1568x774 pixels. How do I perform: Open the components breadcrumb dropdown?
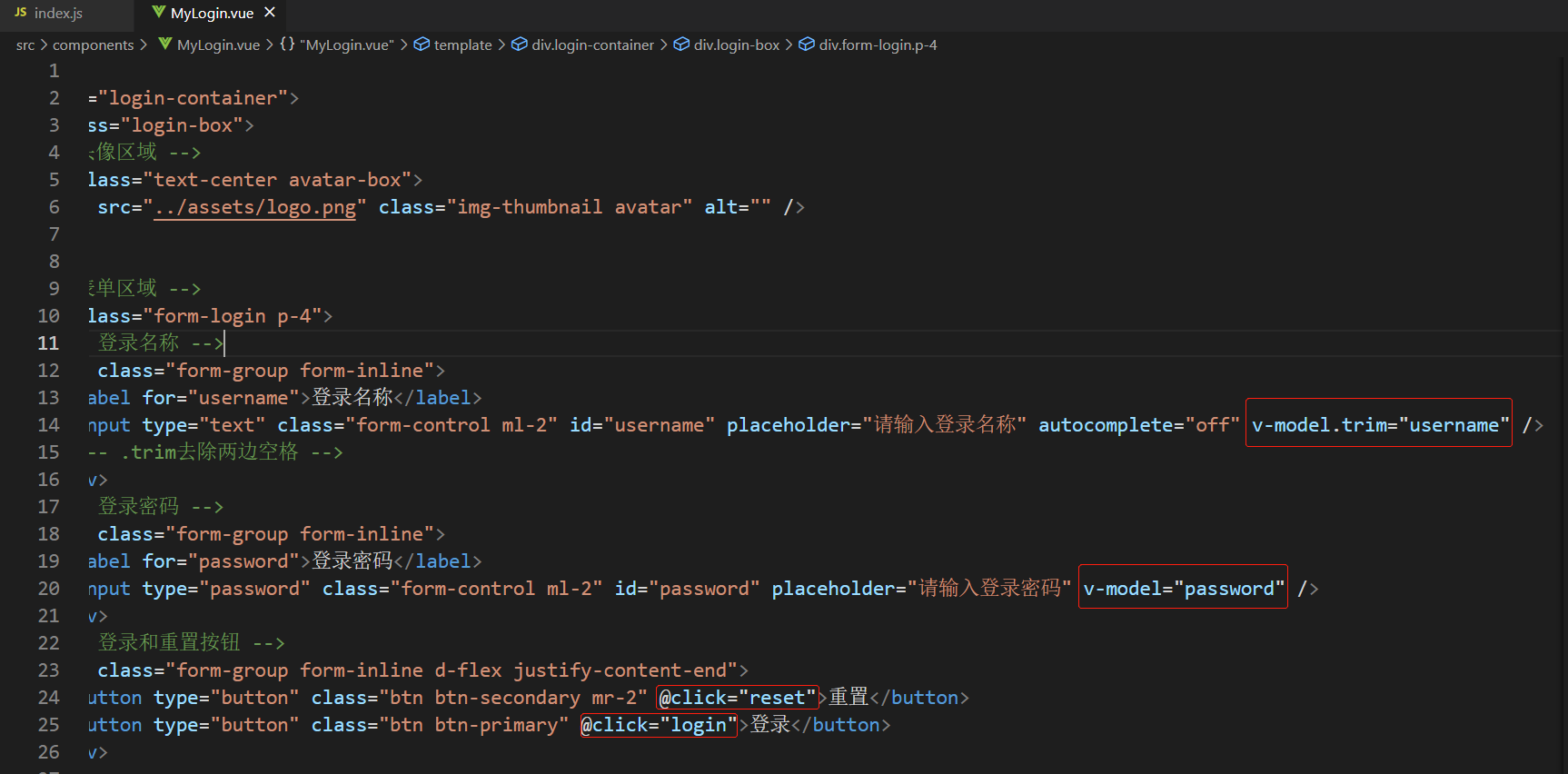point(93,45)
